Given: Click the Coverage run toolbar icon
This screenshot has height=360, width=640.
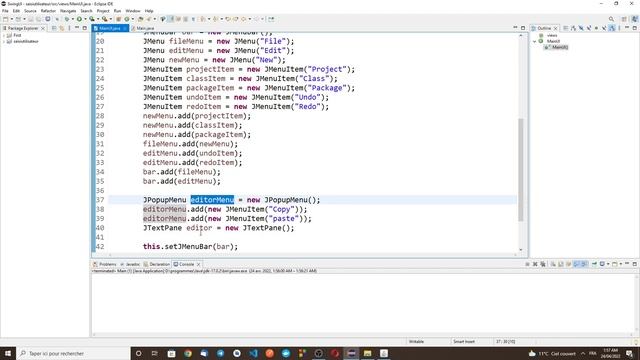Looking at the screenshot, I should pyautogui.click(x=92, y=19).
